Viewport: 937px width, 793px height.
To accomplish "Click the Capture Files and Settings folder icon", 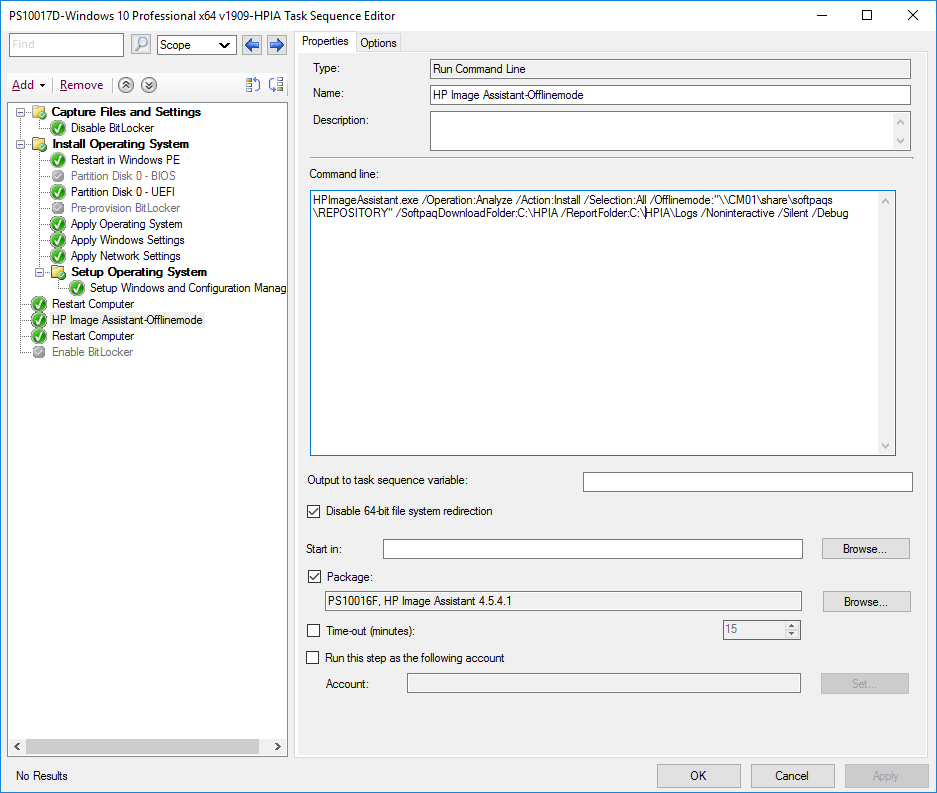I will (x=39, y=112).
